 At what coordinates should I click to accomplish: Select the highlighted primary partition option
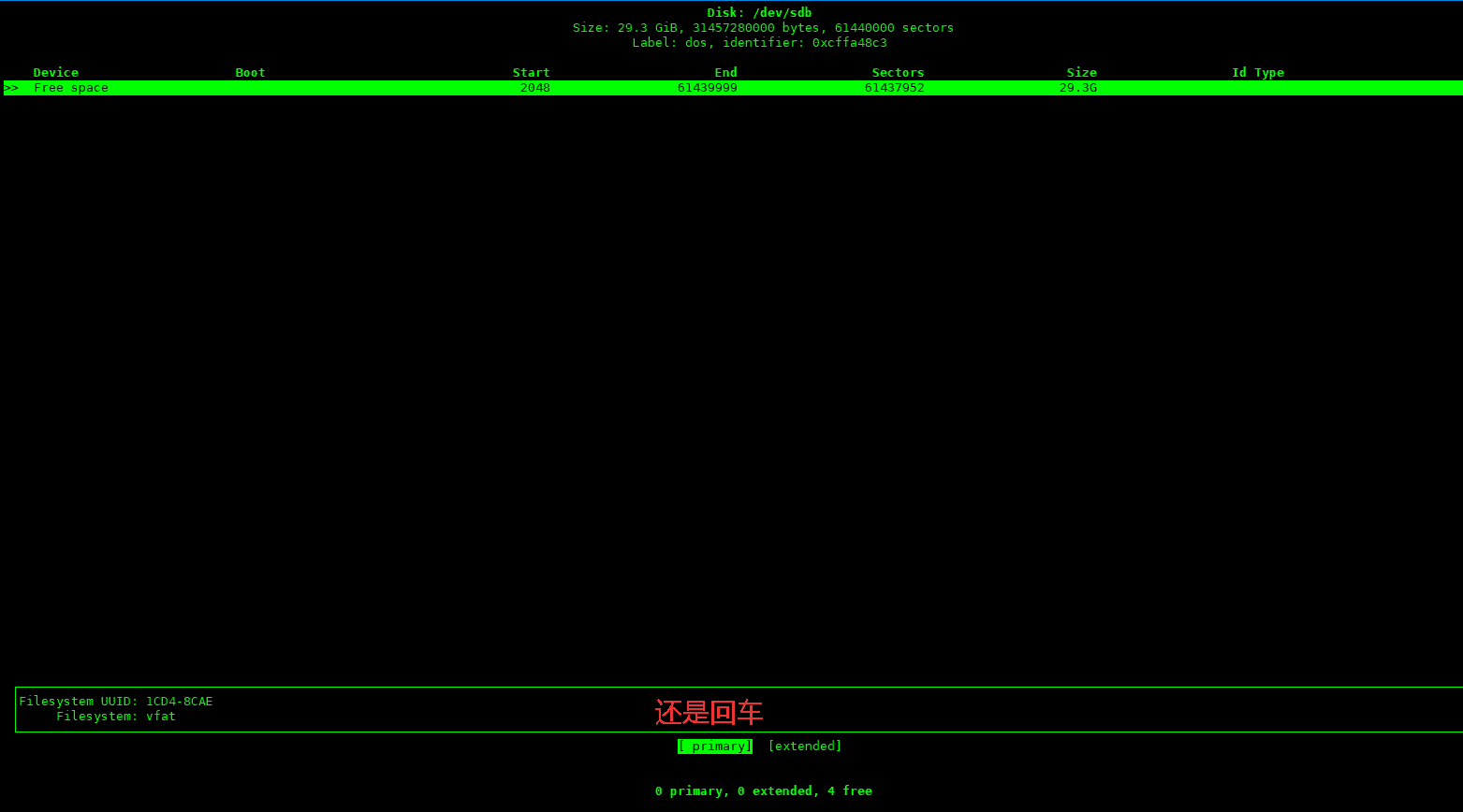(715, 747)
